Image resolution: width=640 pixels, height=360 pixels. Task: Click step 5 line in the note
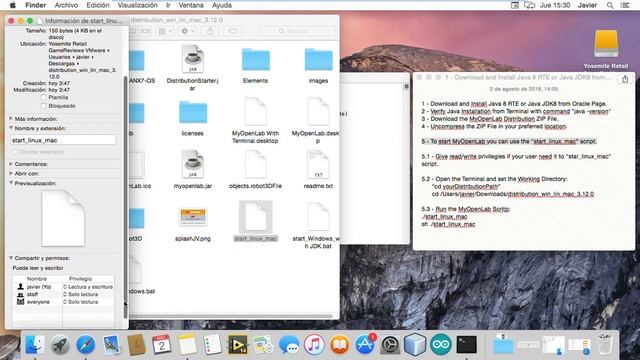[x=509, y=141]
